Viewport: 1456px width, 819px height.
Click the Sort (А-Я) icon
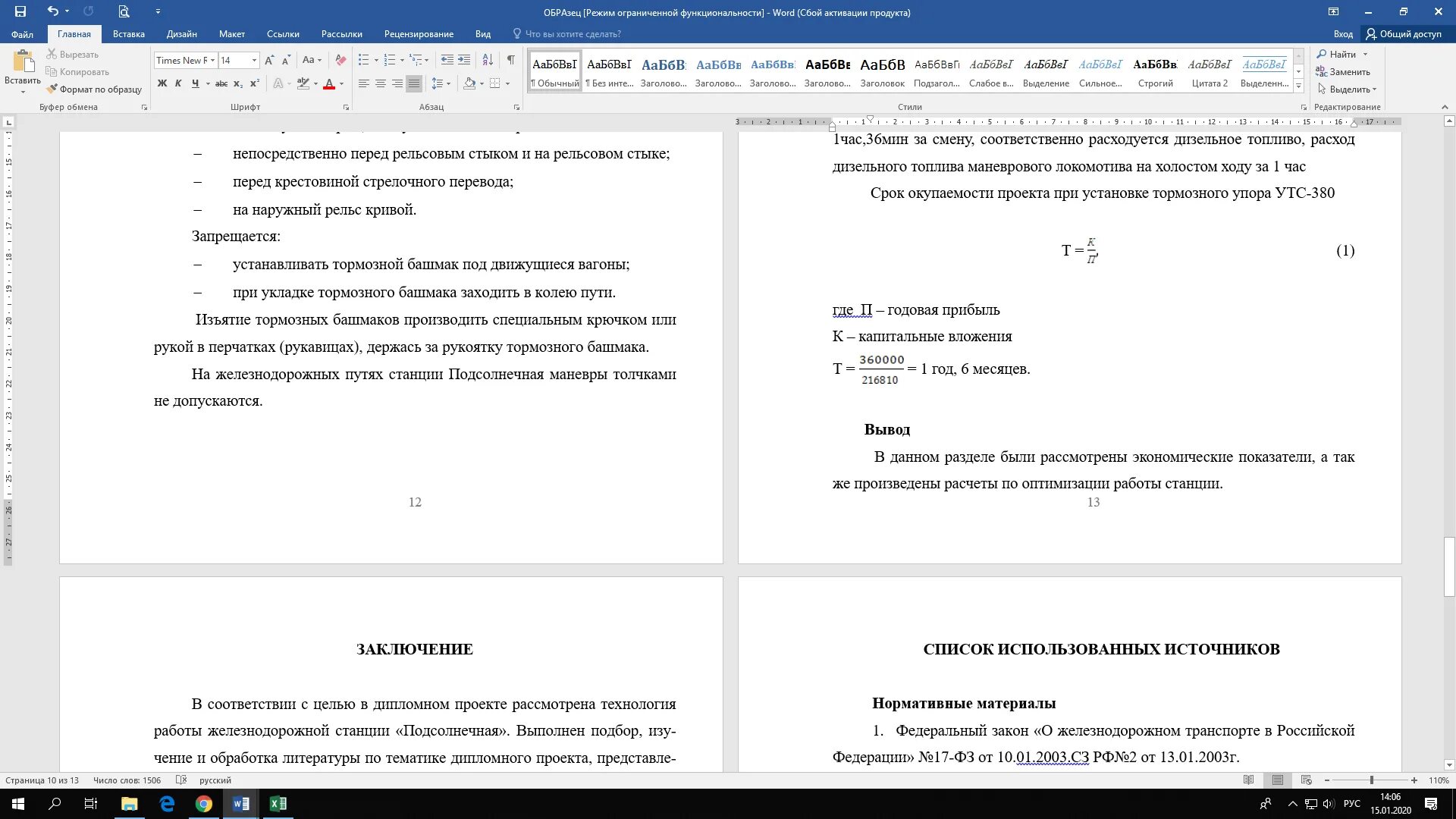point(488,60)
